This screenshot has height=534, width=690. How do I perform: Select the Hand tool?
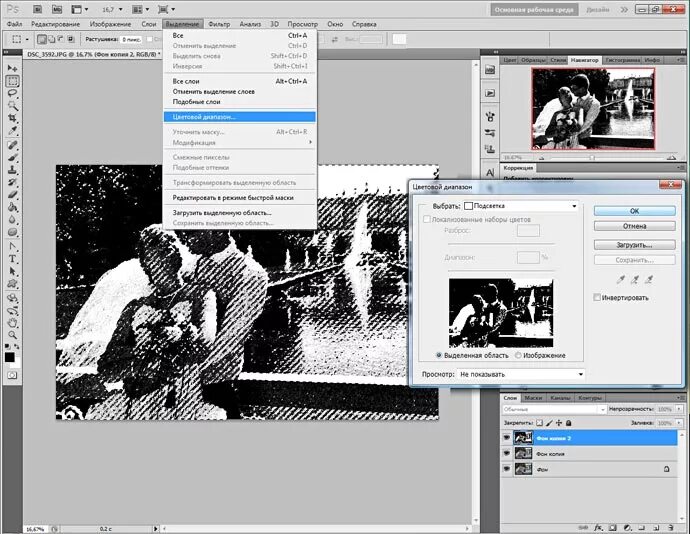coord(12,323)
